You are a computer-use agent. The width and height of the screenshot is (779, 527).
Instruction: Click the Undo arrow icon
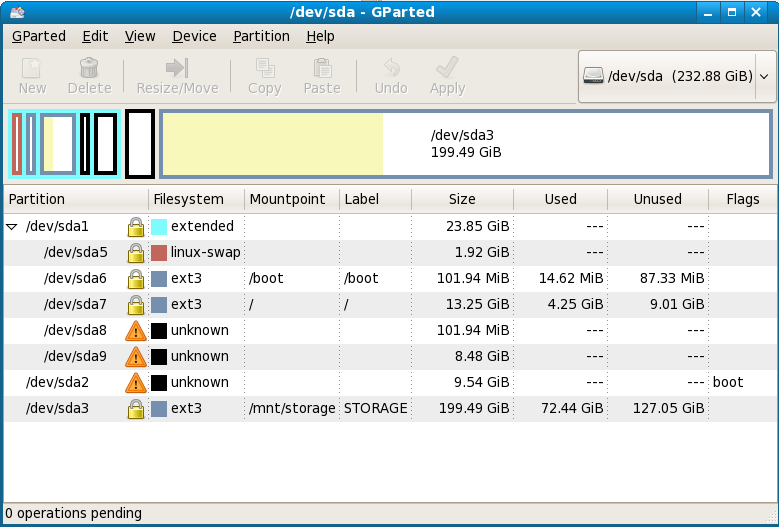(391, 68)
